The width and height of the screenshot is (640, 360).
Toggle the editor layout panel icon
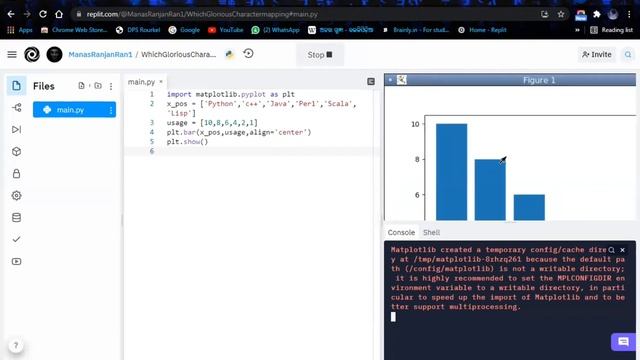click(x=371, y=82)
